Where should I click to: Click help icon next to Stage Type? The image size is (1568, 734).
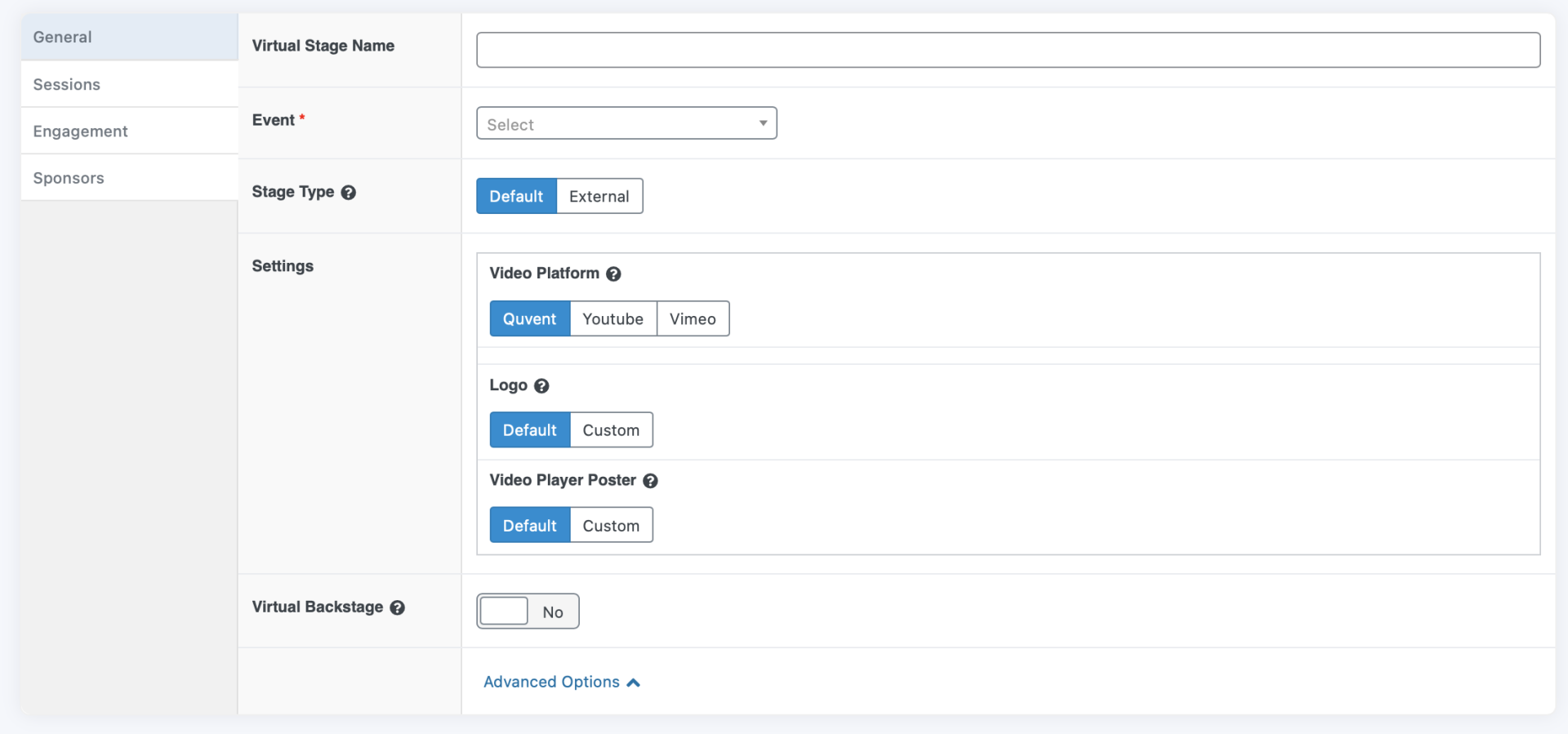point(348,193)
